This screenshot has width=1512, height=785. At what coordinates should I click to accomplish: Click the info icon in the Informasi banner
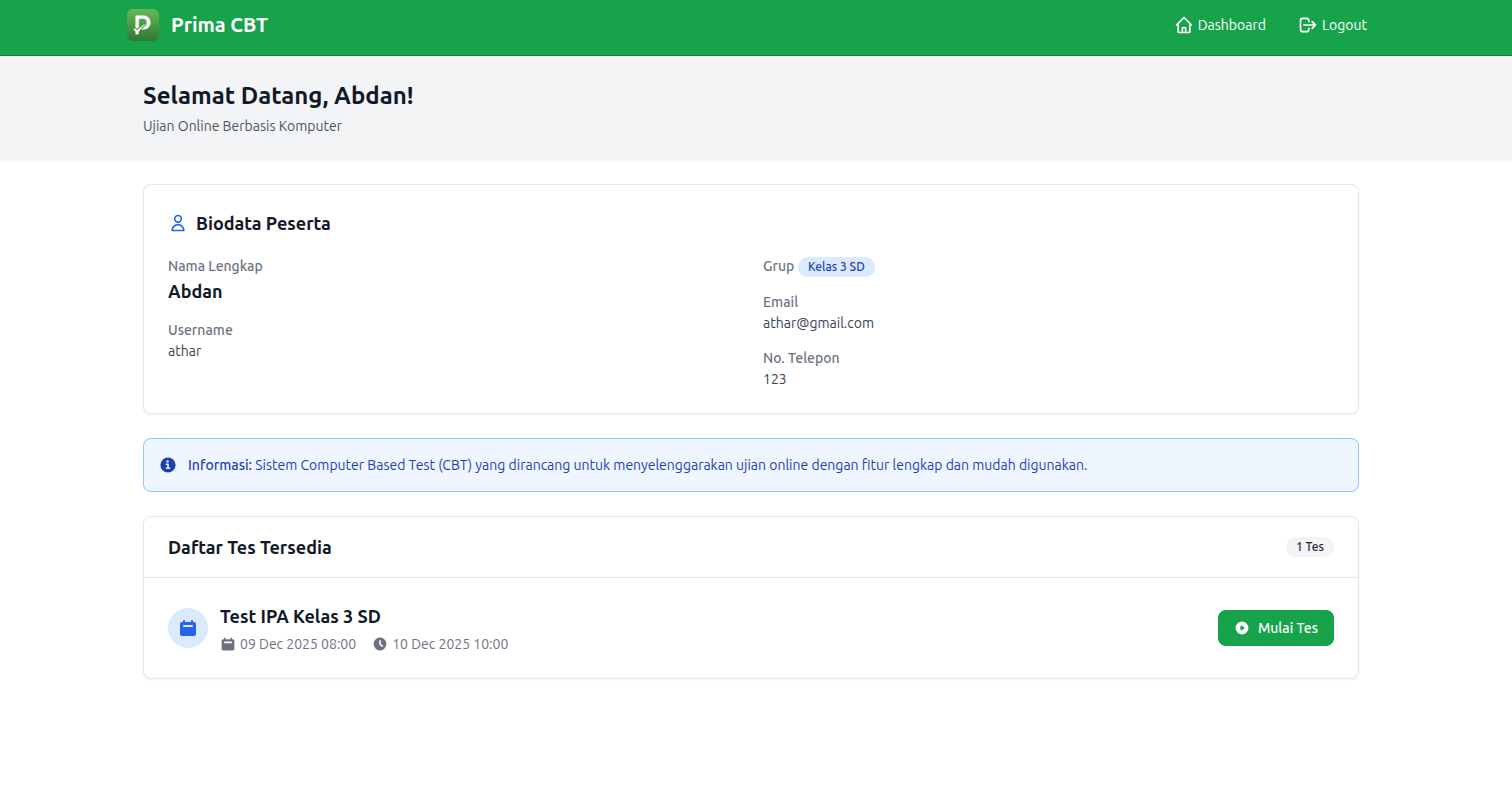click(x=168, y=464)
